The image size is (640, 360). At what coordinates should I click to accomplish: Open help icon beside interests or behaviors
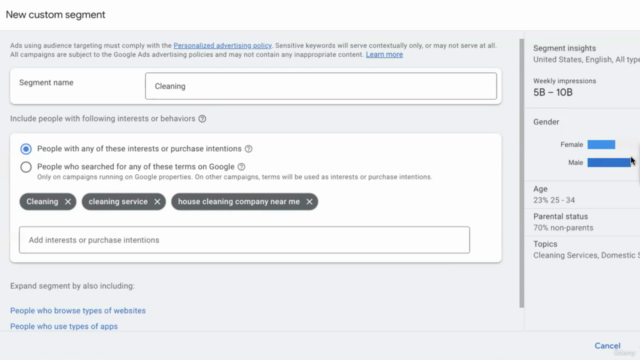click(202, 119)
